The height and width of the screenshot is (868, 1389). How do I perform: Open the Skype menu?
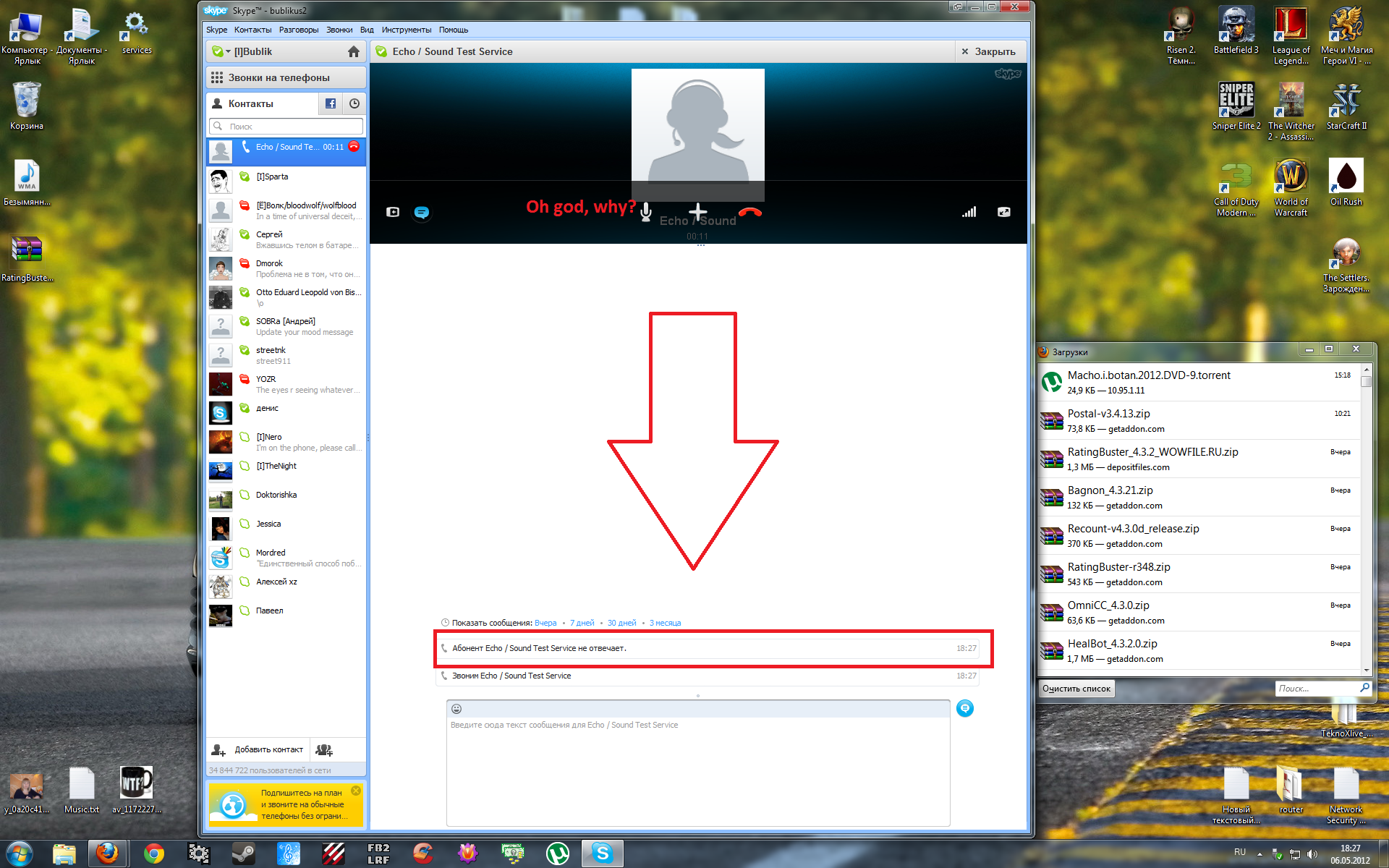pyautogui.click(x=216, y=30)
